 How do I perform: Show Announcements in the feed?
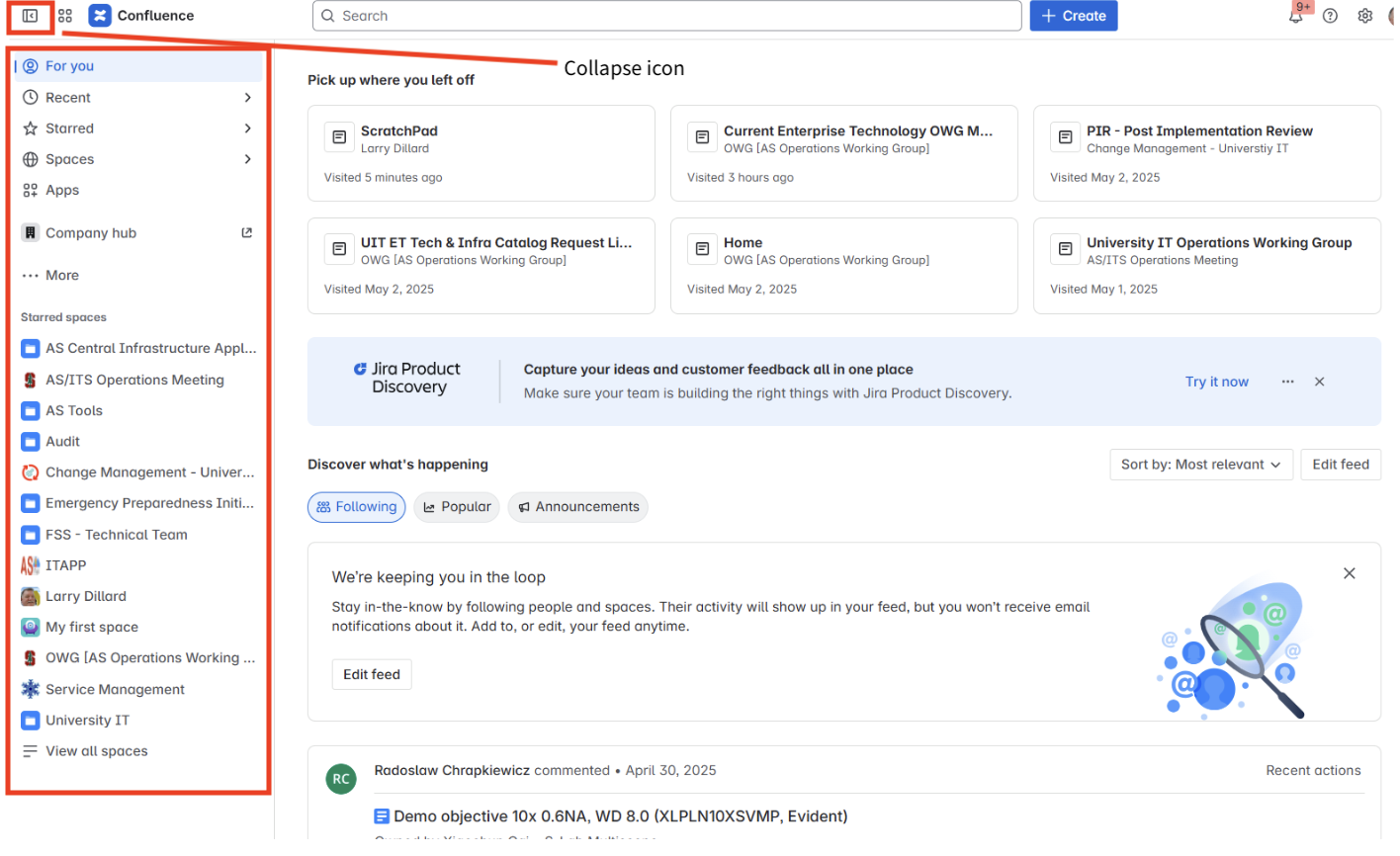pyautogui.click(x=577, y=506)
